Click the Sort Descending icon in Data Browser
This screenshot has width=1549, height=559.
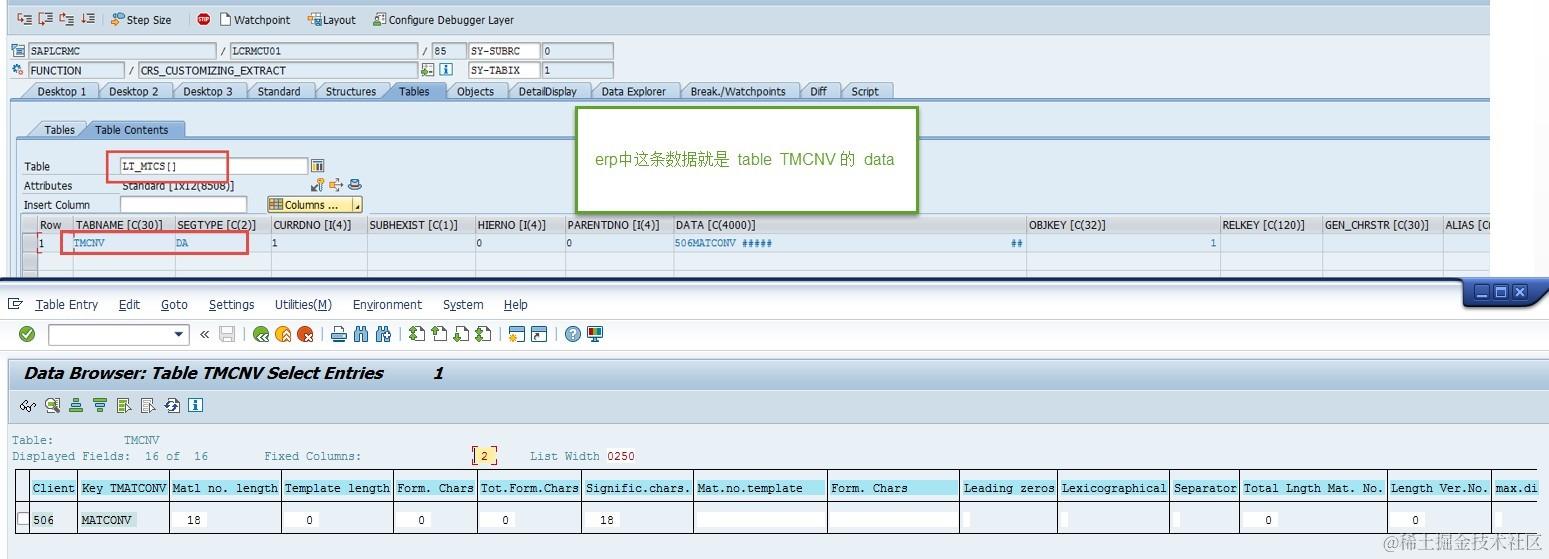coord(99,405)
